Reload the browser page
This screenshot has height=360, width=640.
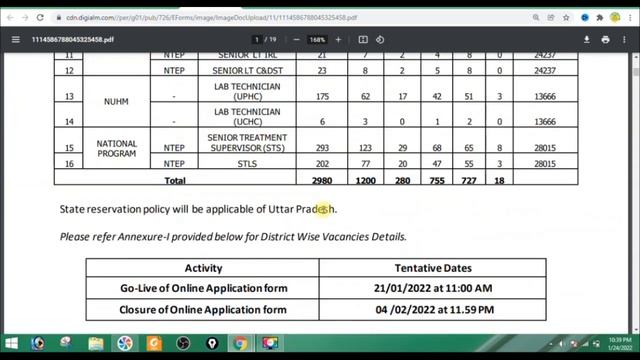[40, 18]
